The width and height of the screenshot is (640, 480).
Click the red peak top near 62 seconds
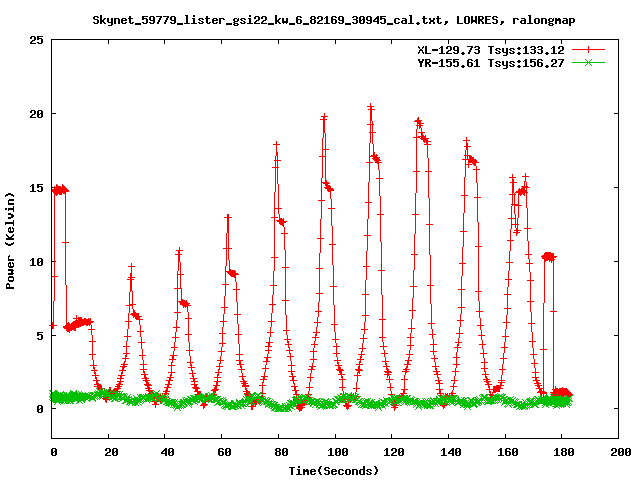[x=228, y=217]
